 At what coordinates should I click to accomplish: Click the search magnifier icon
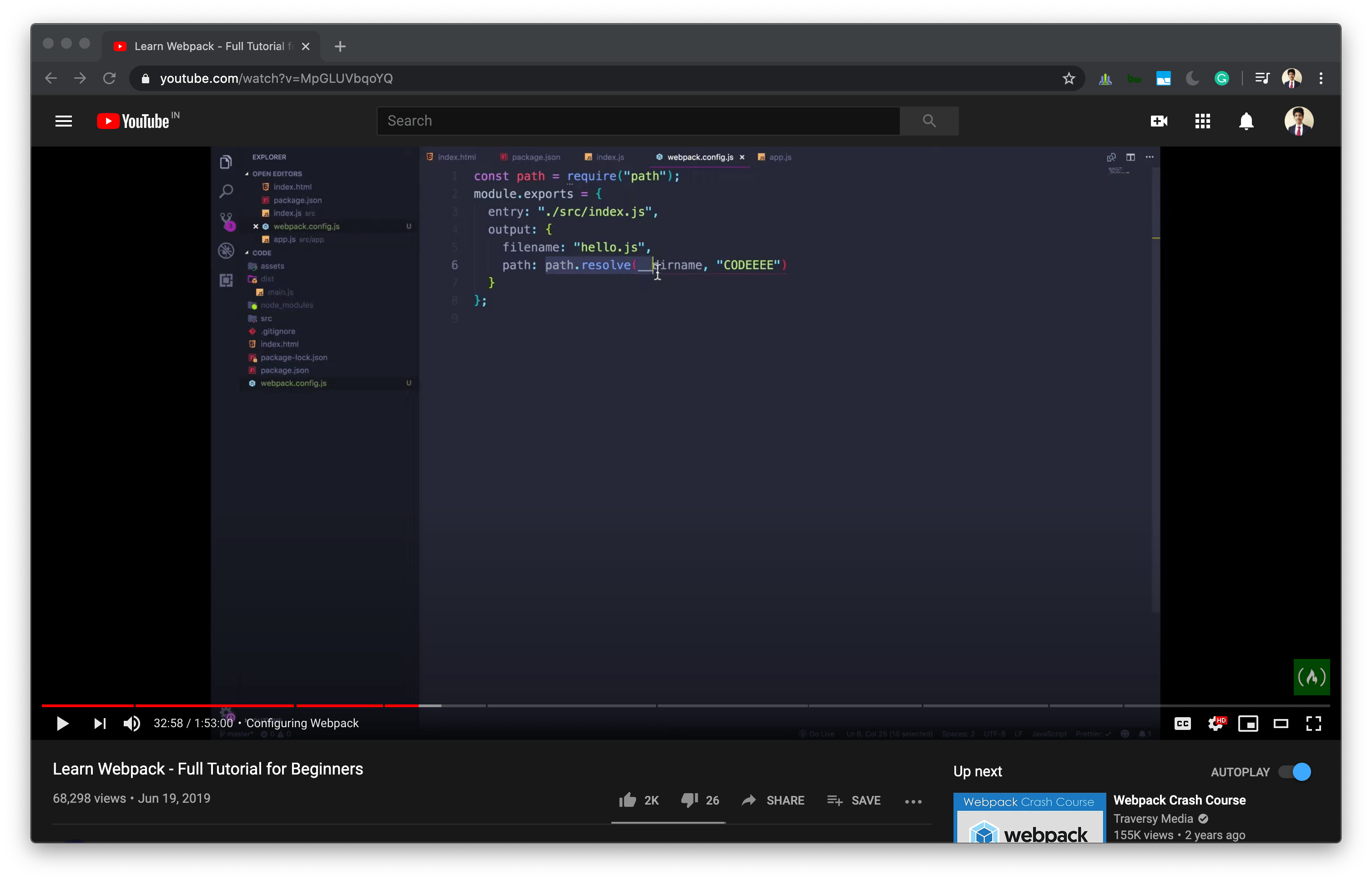[x=929, y=121]
